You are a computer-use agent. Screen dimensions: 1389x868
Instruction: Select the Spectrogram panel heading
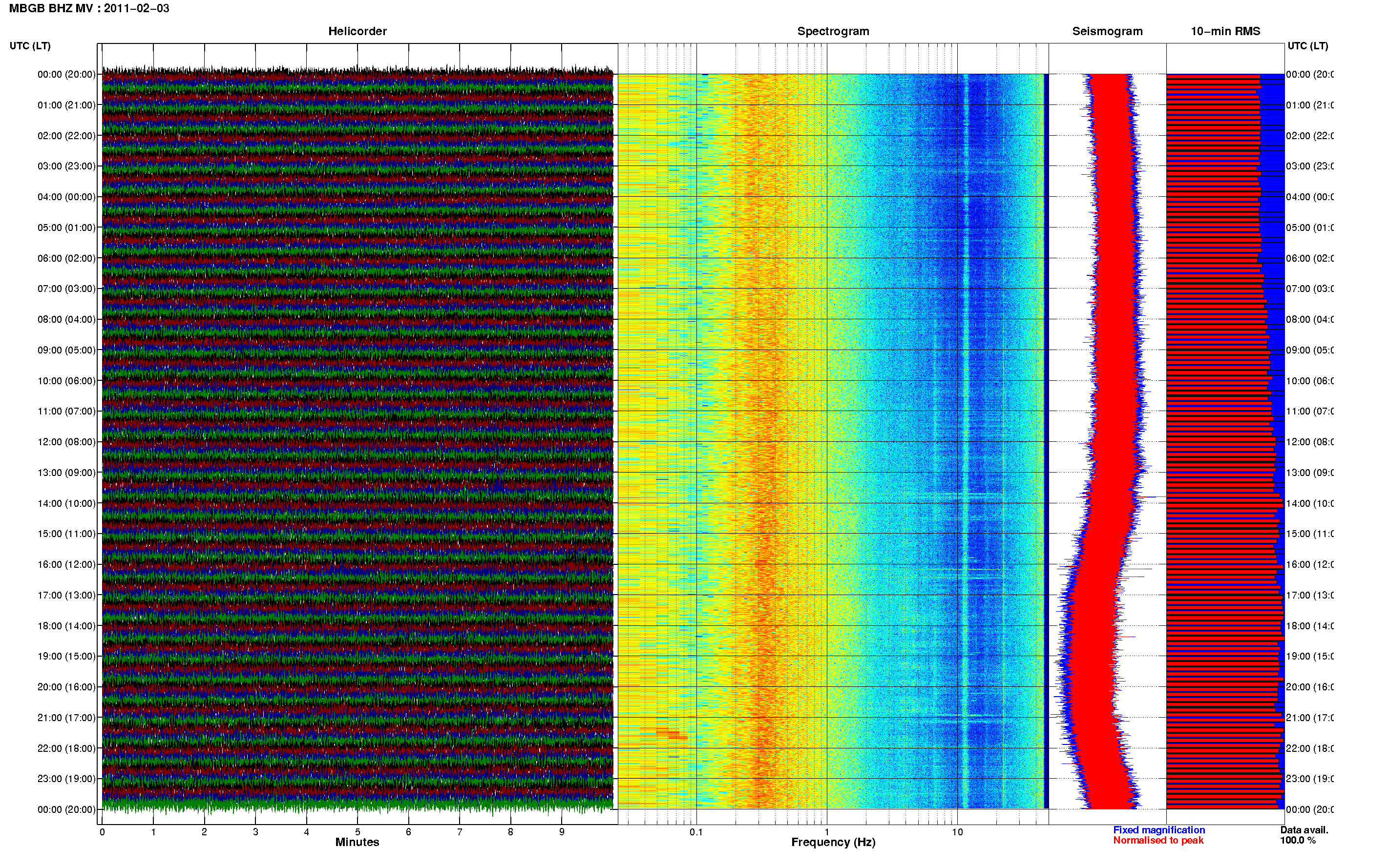tap(833, 32)
